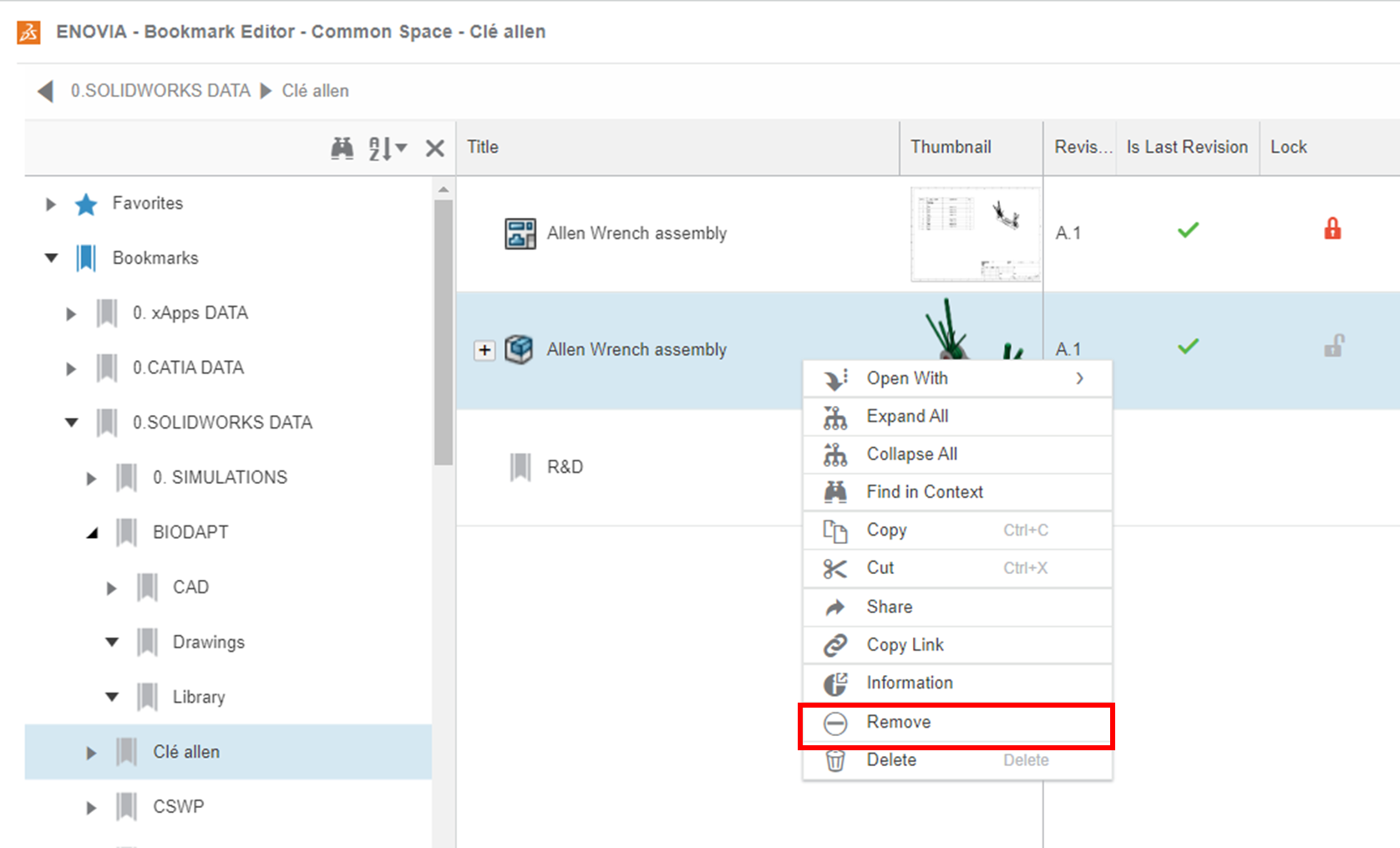This screenshot has height=848, width=1400.
Task: Open the Allen Wrench drawing thumbnail
Action: (x=974, y=234)
